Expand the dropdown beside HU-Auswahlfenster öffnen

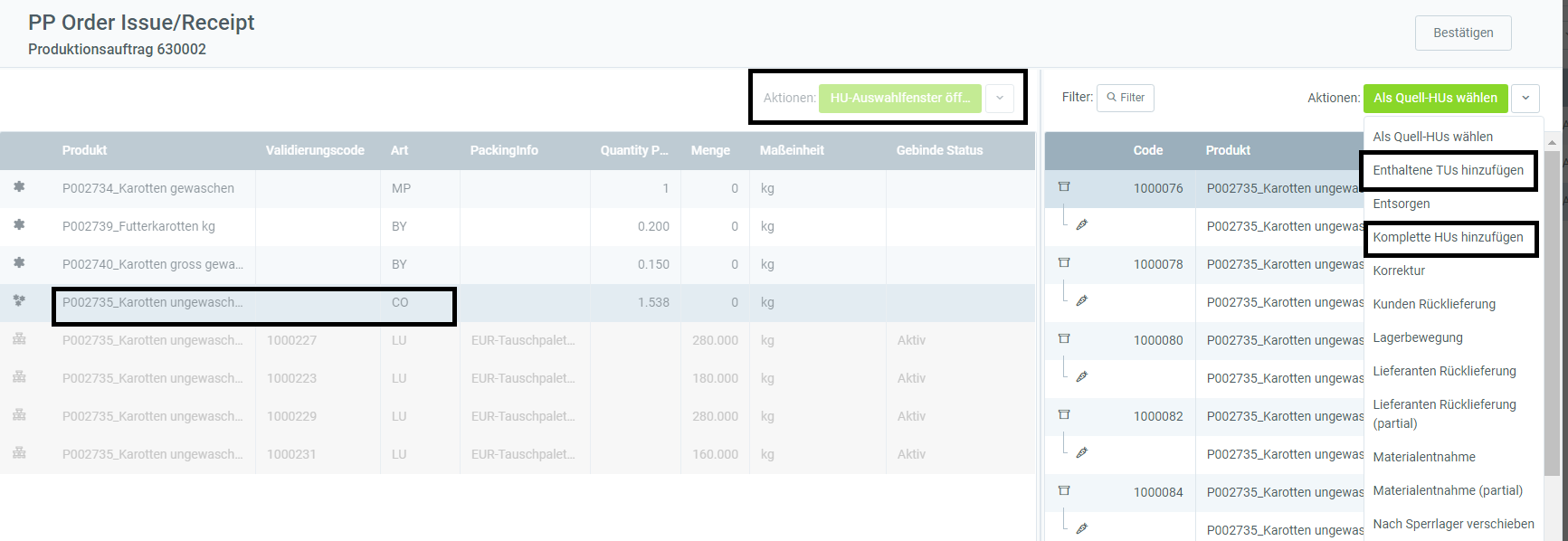[x=1000, y=98]
